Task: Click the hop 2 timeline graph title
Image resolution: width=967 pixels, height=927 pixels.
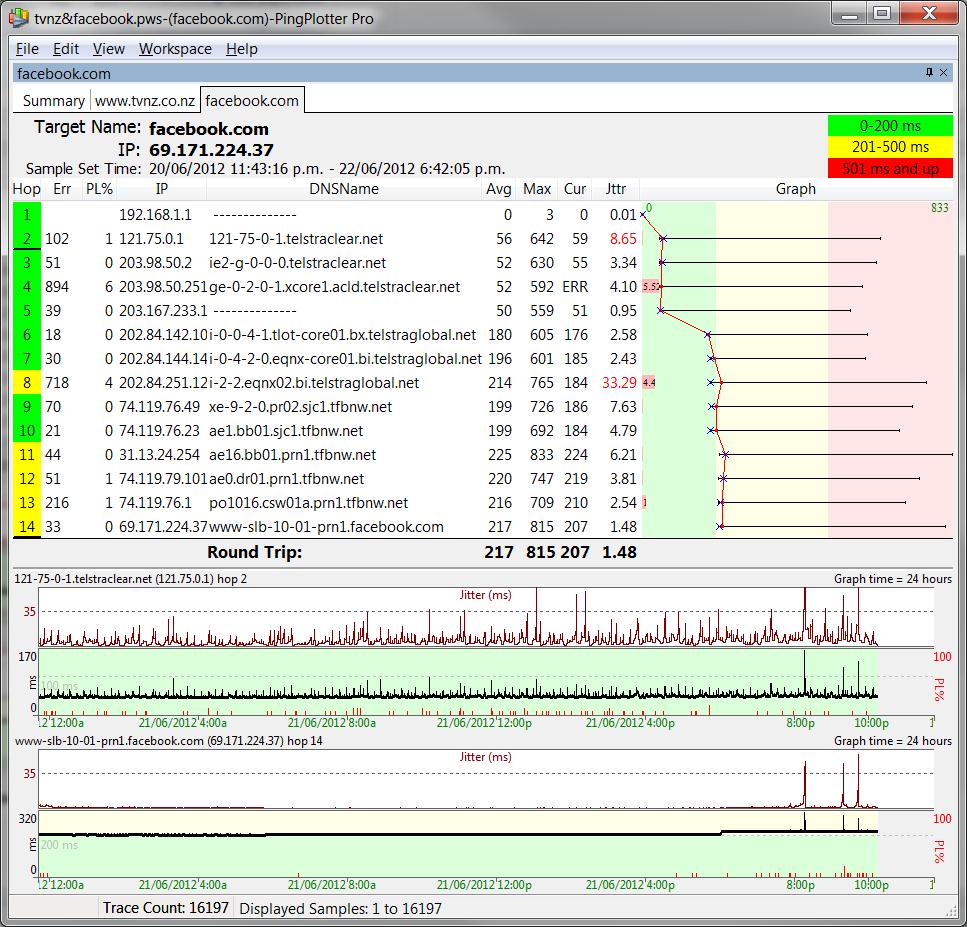Action: coord(130,579)
